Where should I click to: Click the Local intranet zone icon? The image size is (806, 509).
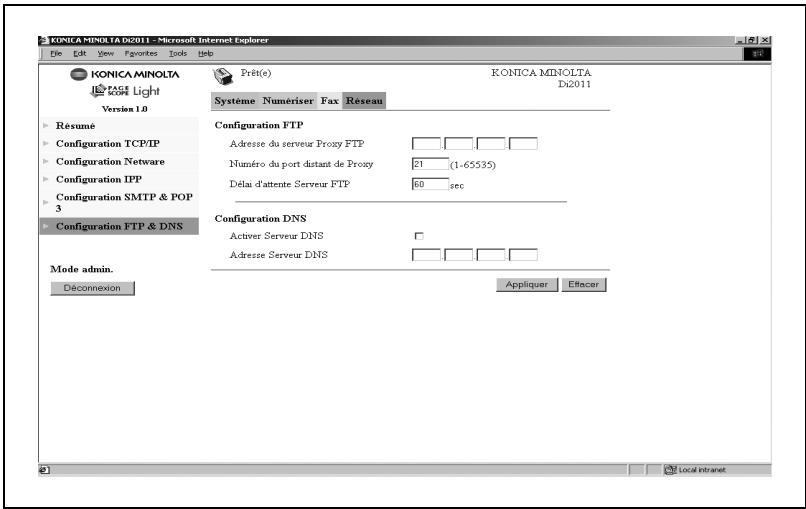pyautogui.click(x=670, y=469)
